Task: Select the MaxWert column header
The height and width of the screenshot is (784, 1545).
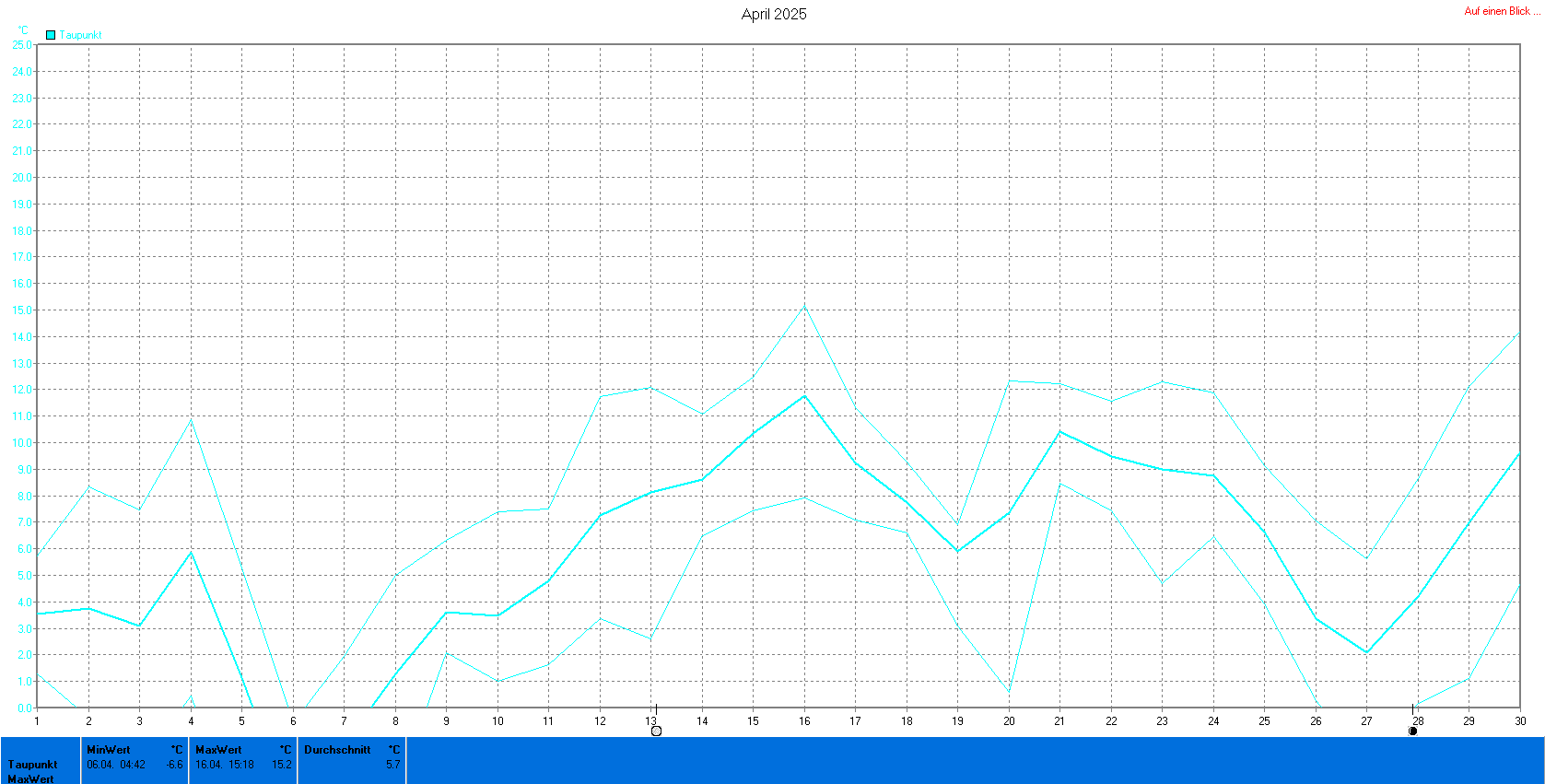Action: [x=218, y=750]
